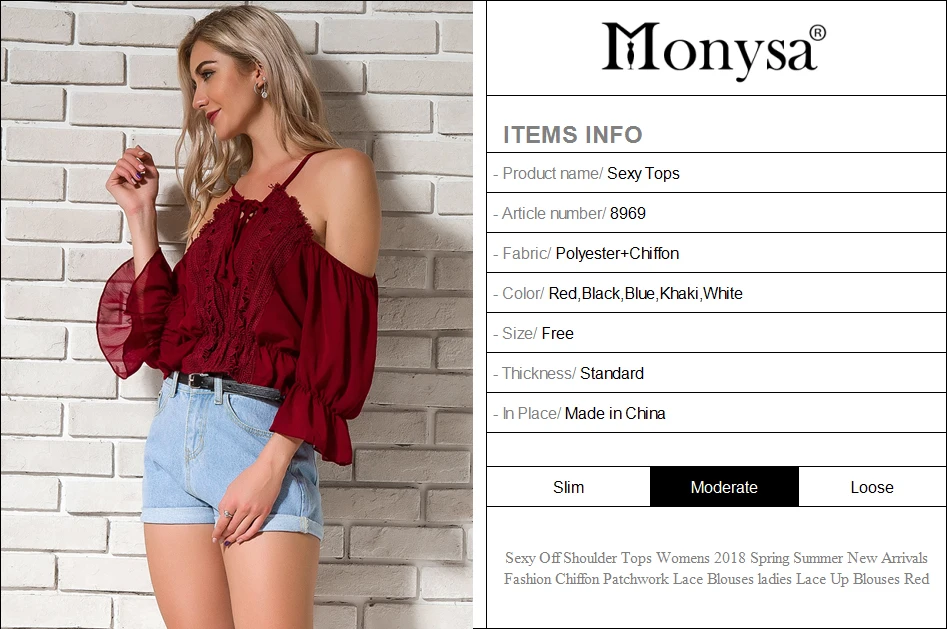
Task: Click the product description paragraph text
Action: coord(716,568)
